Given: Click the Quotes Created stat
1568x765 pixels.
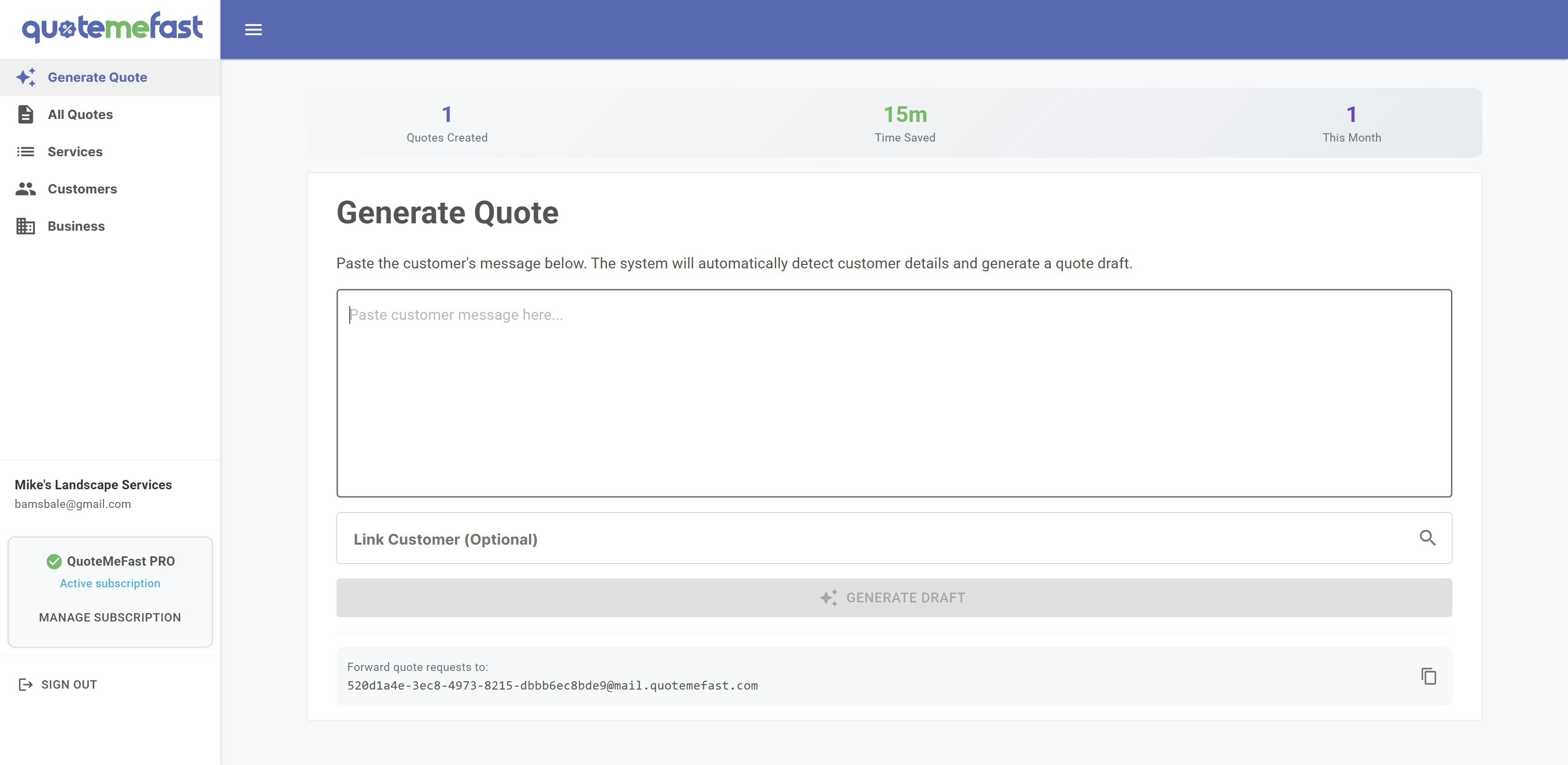Looking at the screenshot, I should (x=447, y=123).
